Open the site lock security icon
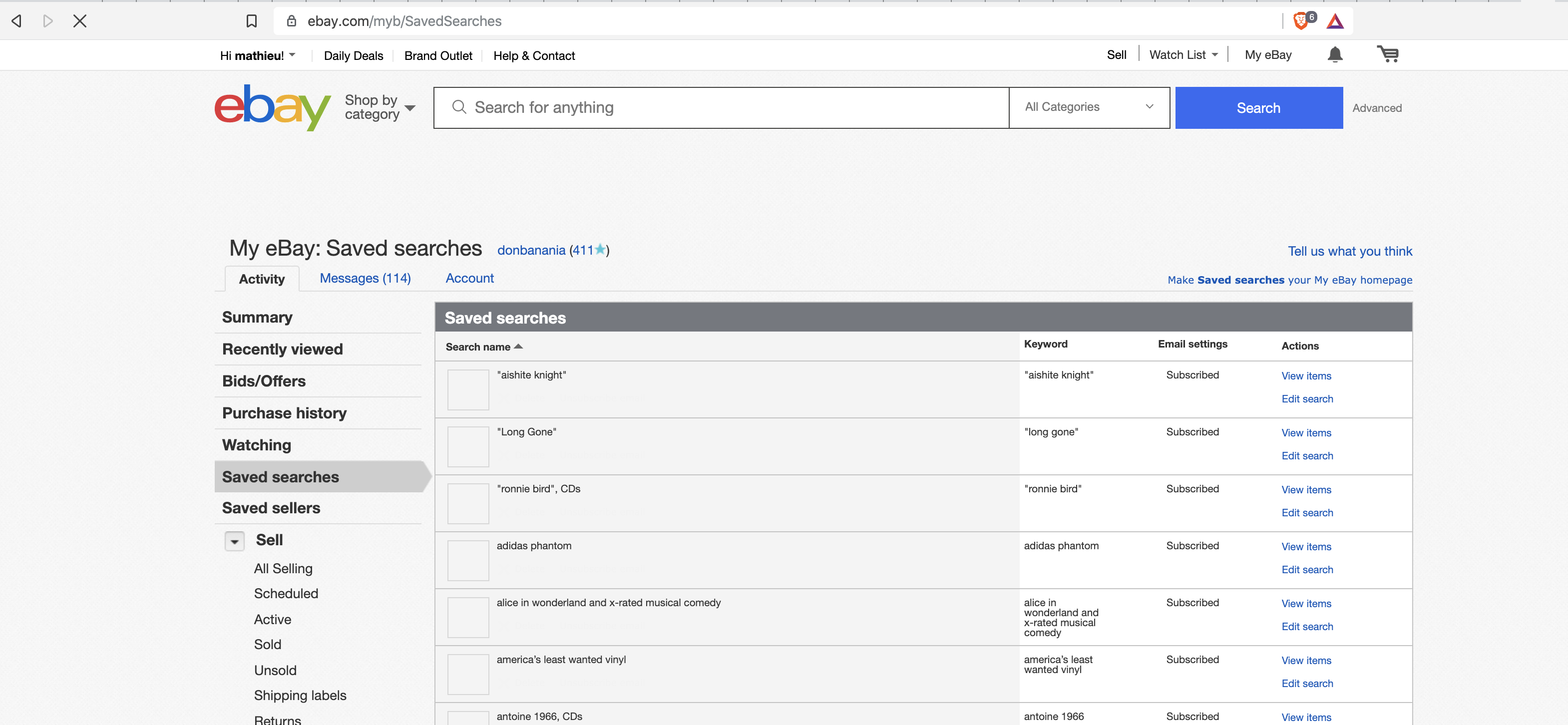Viewport: 1568px width, 725px height. coord(292,21)
